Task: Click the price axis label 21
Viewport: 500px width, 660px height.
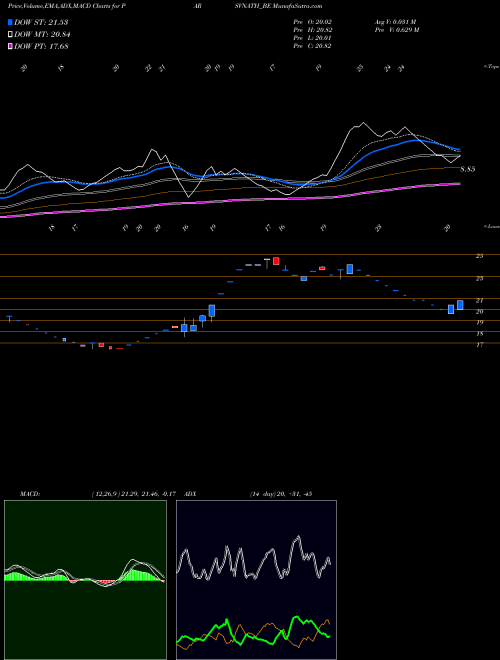Action: pyautogui.click(x=479, y=301)
